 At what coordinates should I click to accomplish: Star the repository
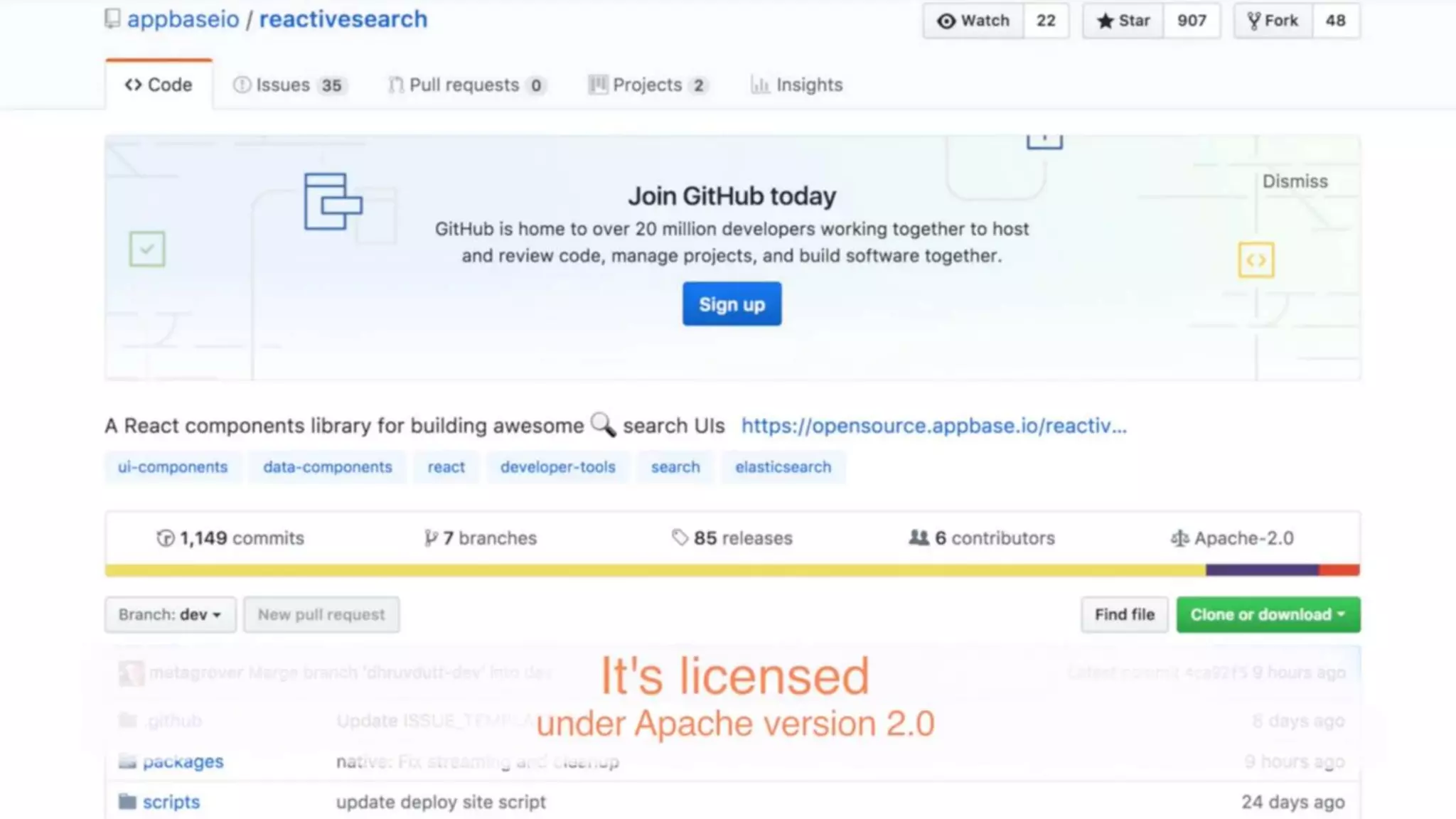coord(1123,21)
